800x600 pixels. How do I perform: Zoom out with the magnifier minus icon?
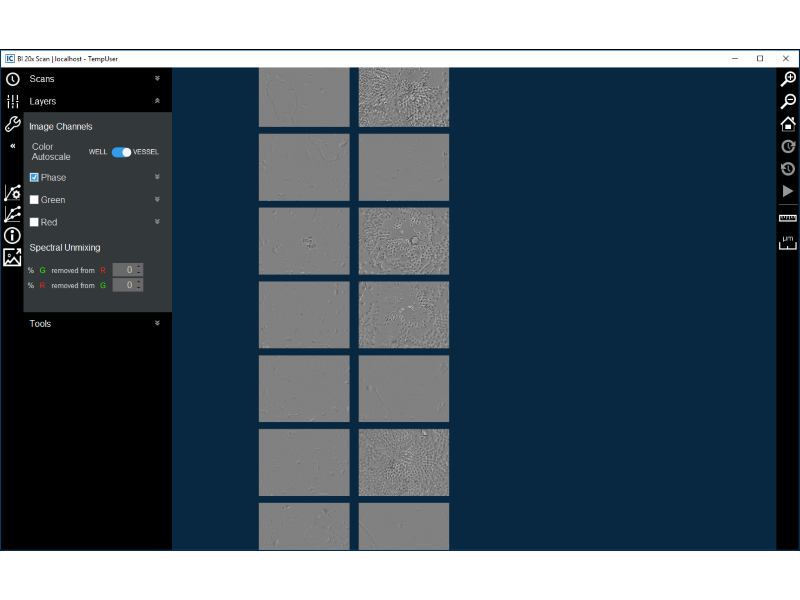pyautogui.click(x=788, y=101)
